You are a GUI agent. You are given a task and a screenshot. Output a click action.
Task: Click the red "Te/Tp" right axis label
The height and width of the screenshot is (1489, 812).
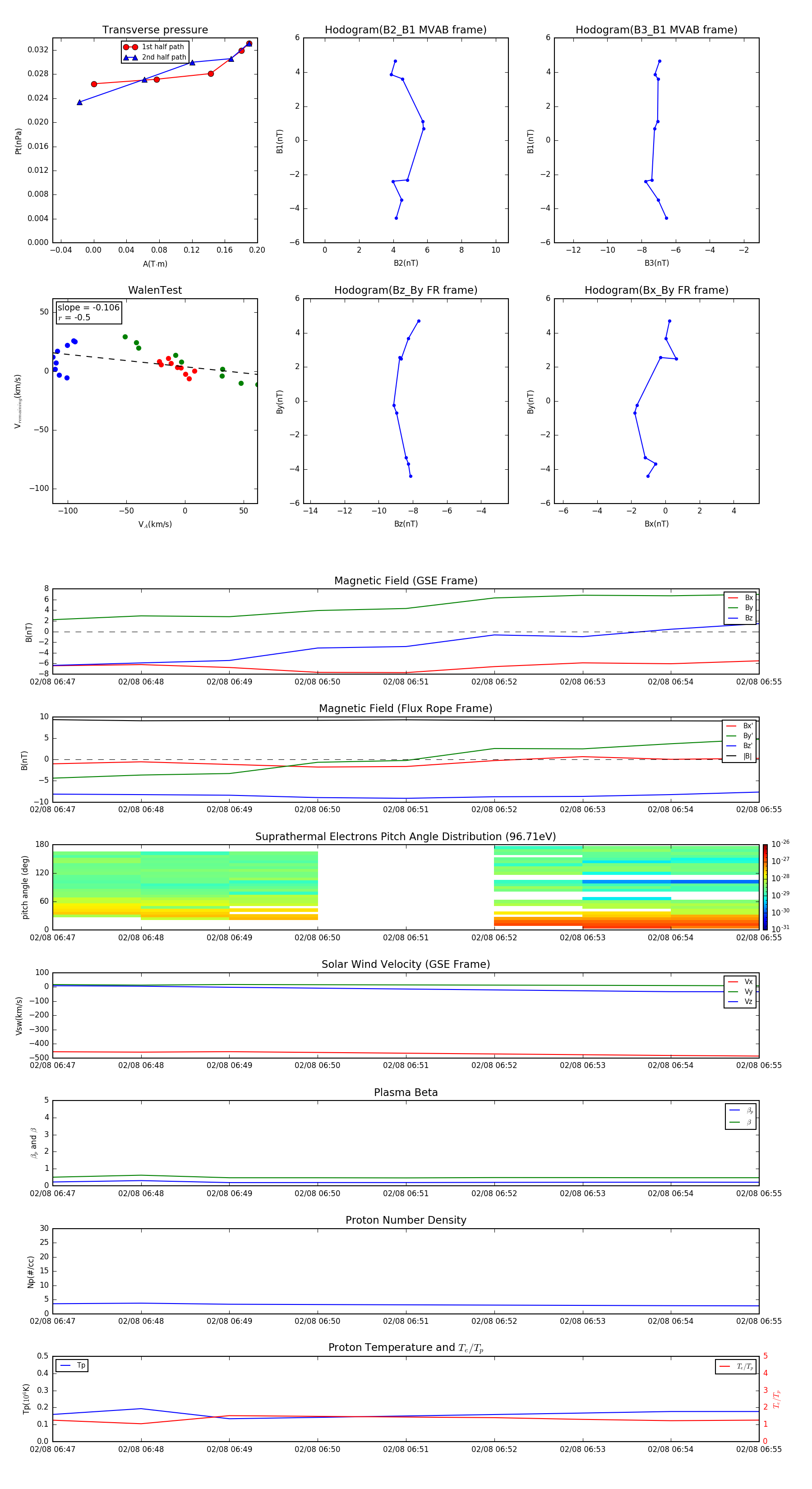[x=777, y=1399]
